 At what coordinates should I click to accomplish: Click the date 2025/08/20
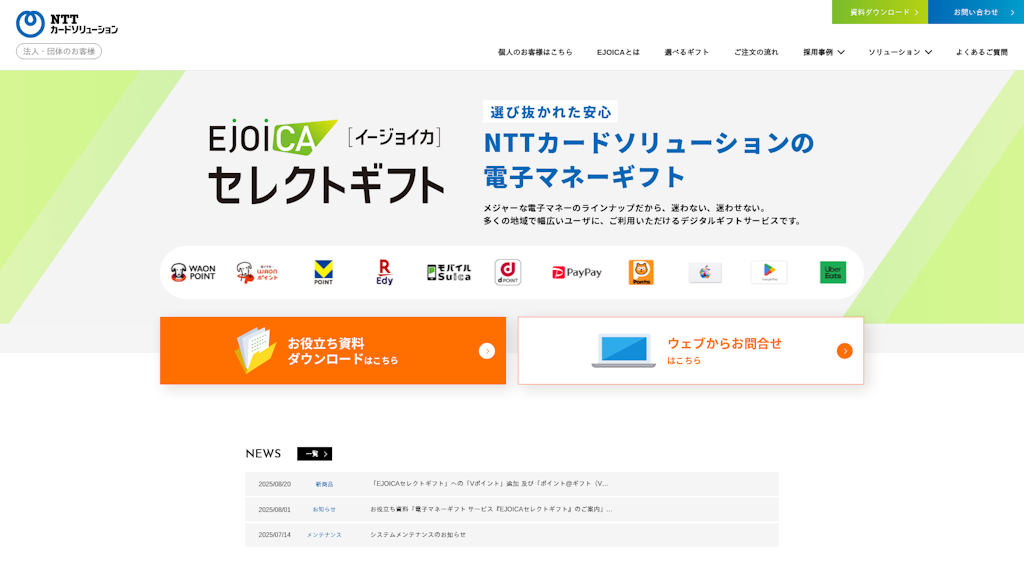click(x=274, y=485)
